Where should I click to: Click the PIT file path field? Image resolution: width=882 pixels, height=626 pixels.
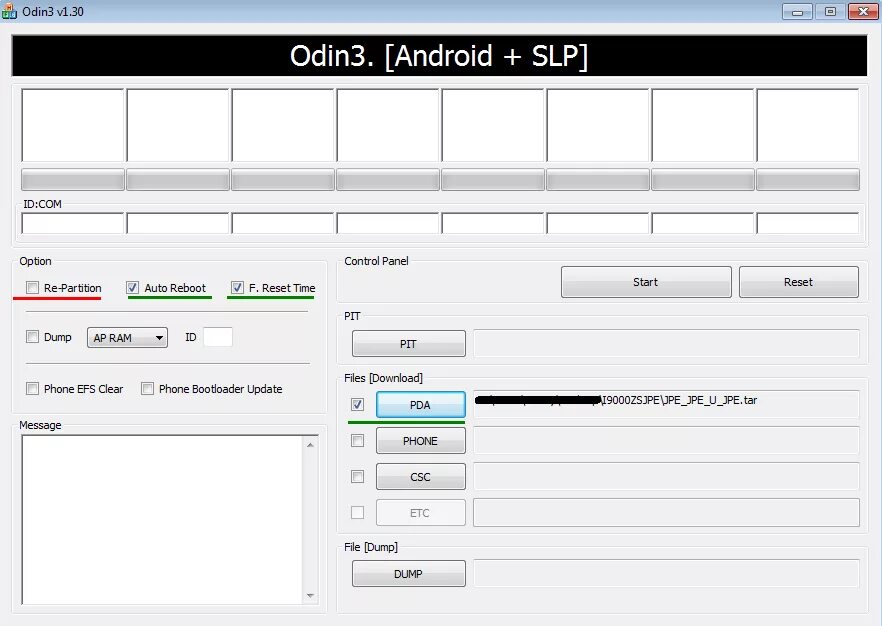[x=666, y=344]
